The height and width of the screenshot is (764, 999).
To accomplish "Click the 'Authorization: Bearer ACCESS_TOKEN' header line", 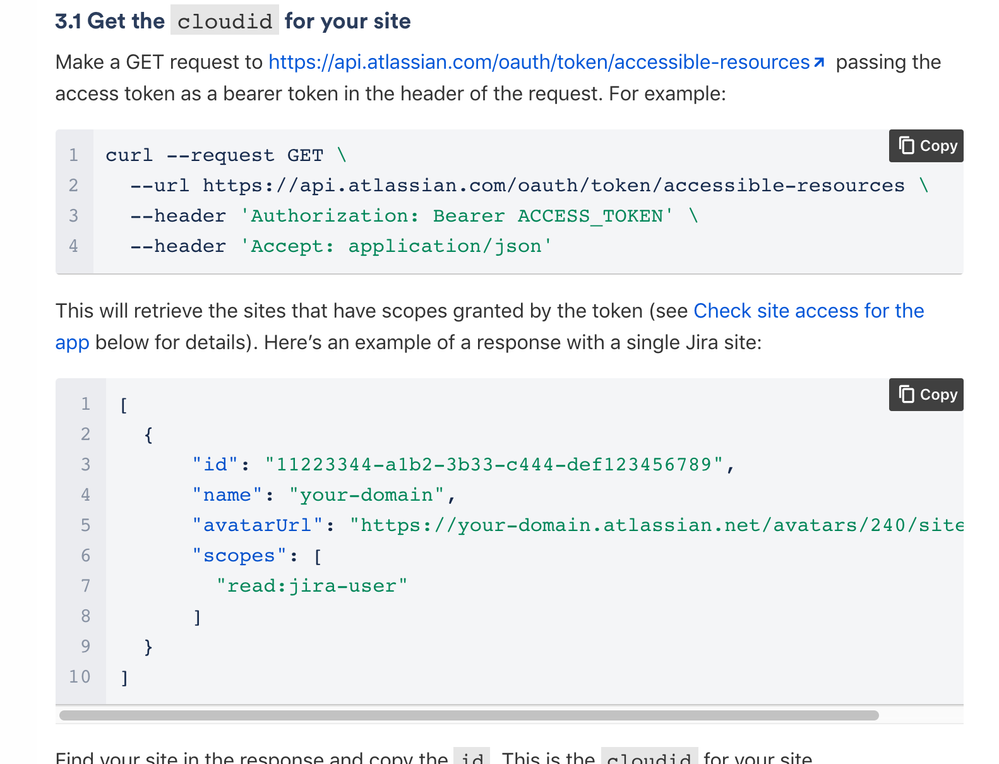I will click(x=414, y=216).
